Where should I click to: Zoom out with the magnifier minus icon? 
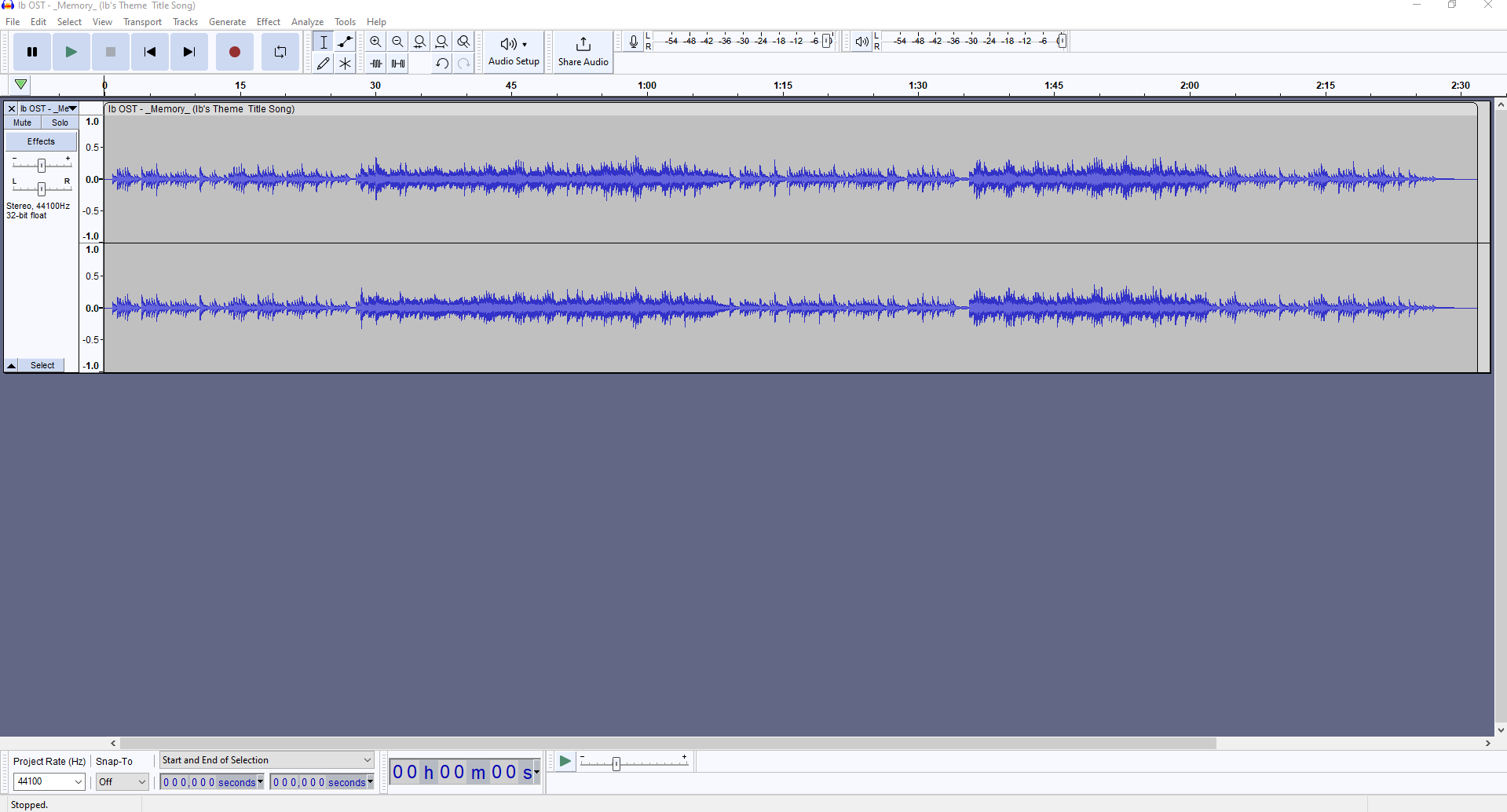click(x=398, y=42)
